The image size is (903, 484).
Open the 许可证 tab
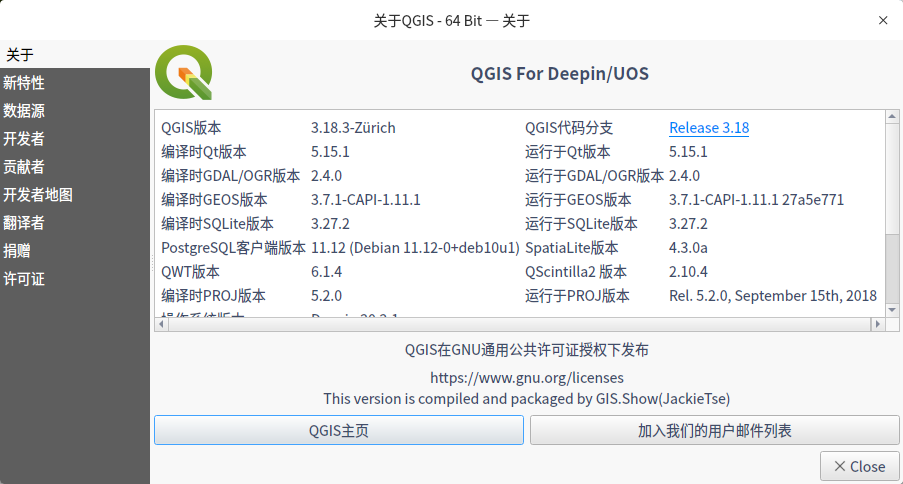click(24, 279)
